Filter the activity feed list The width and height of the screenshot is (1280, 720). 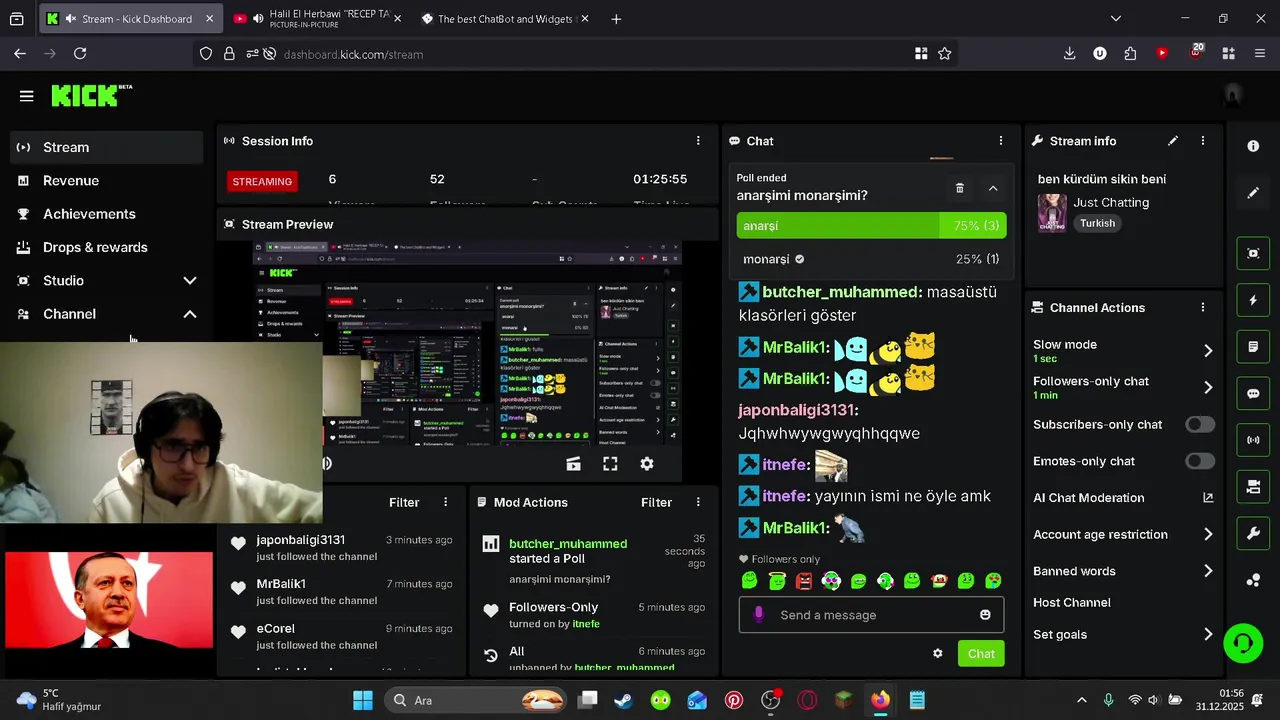pos(404,502)
